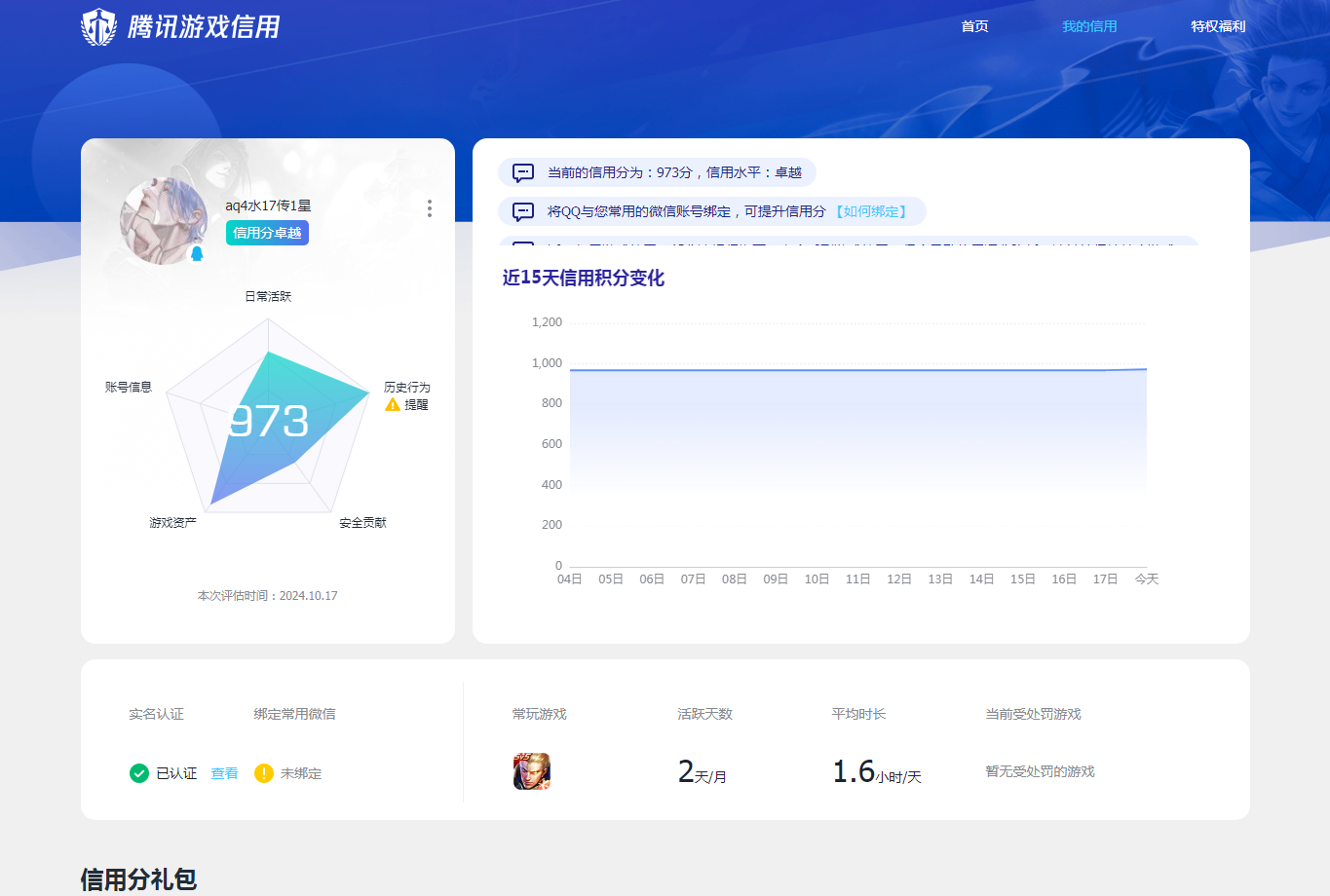
Task: Click the 日常活跃 radar label
Action: [x=268, y=296]
